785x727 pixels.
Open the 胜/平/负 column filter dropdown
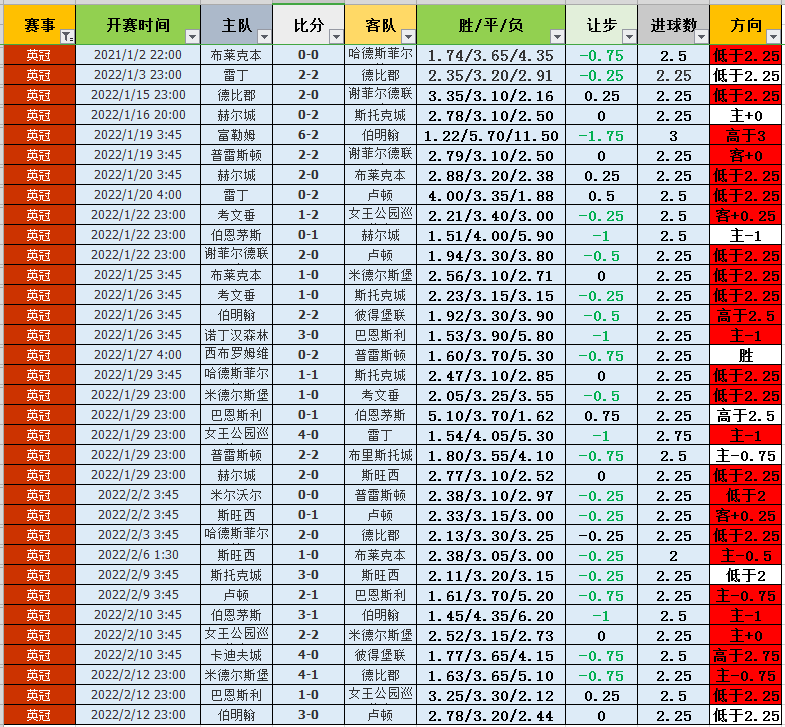click(557, 37)
